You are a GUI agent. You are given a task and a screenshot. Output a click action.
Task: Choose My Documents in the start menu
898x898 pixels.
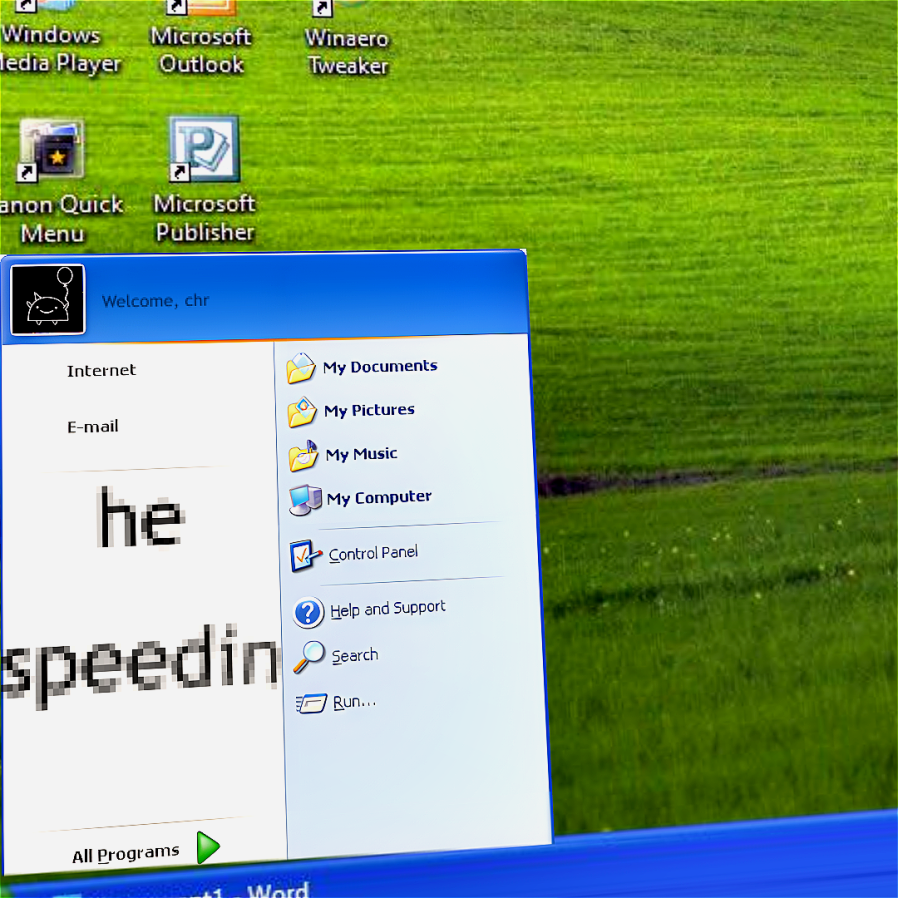(380, 367)
